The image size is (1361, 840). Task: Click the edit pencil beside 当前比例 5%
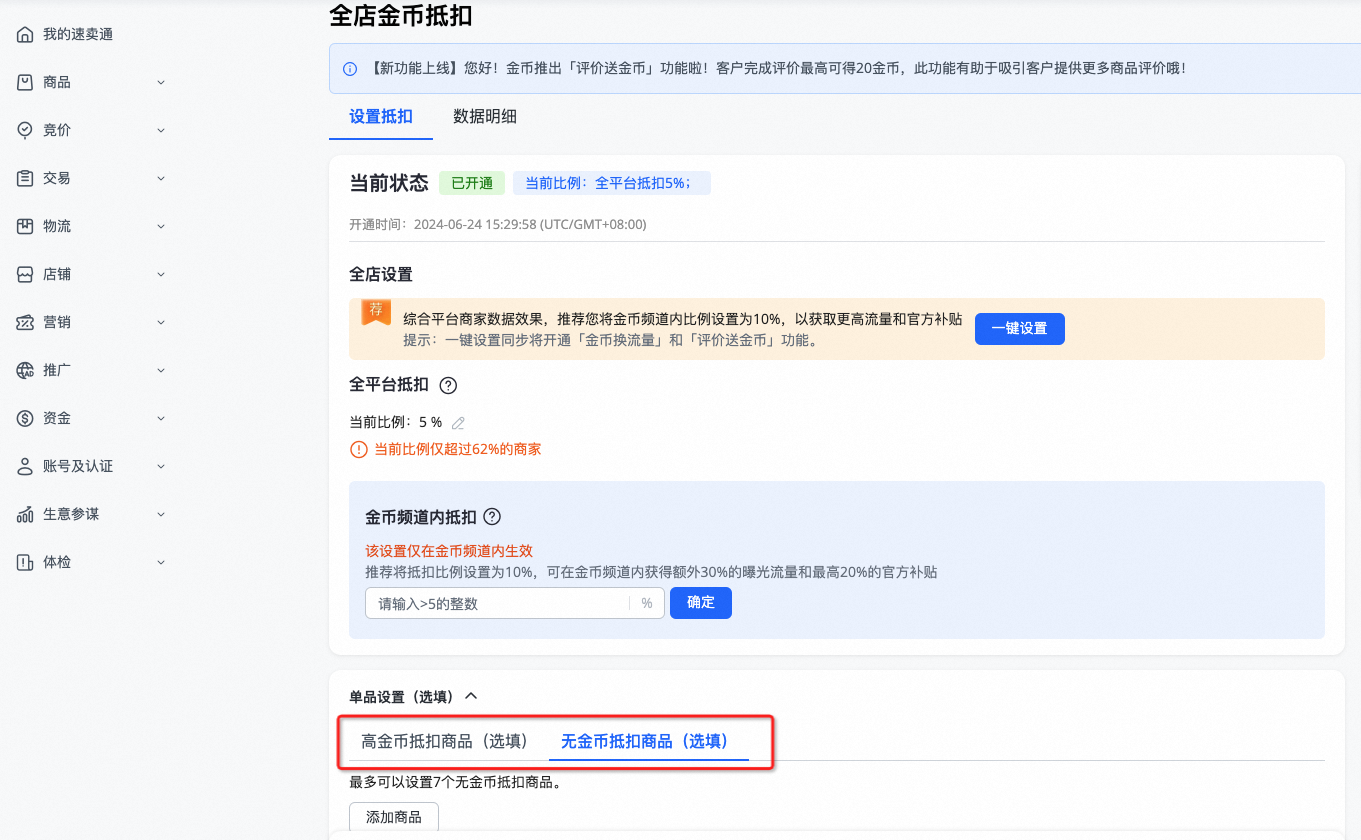click(458, 423)
